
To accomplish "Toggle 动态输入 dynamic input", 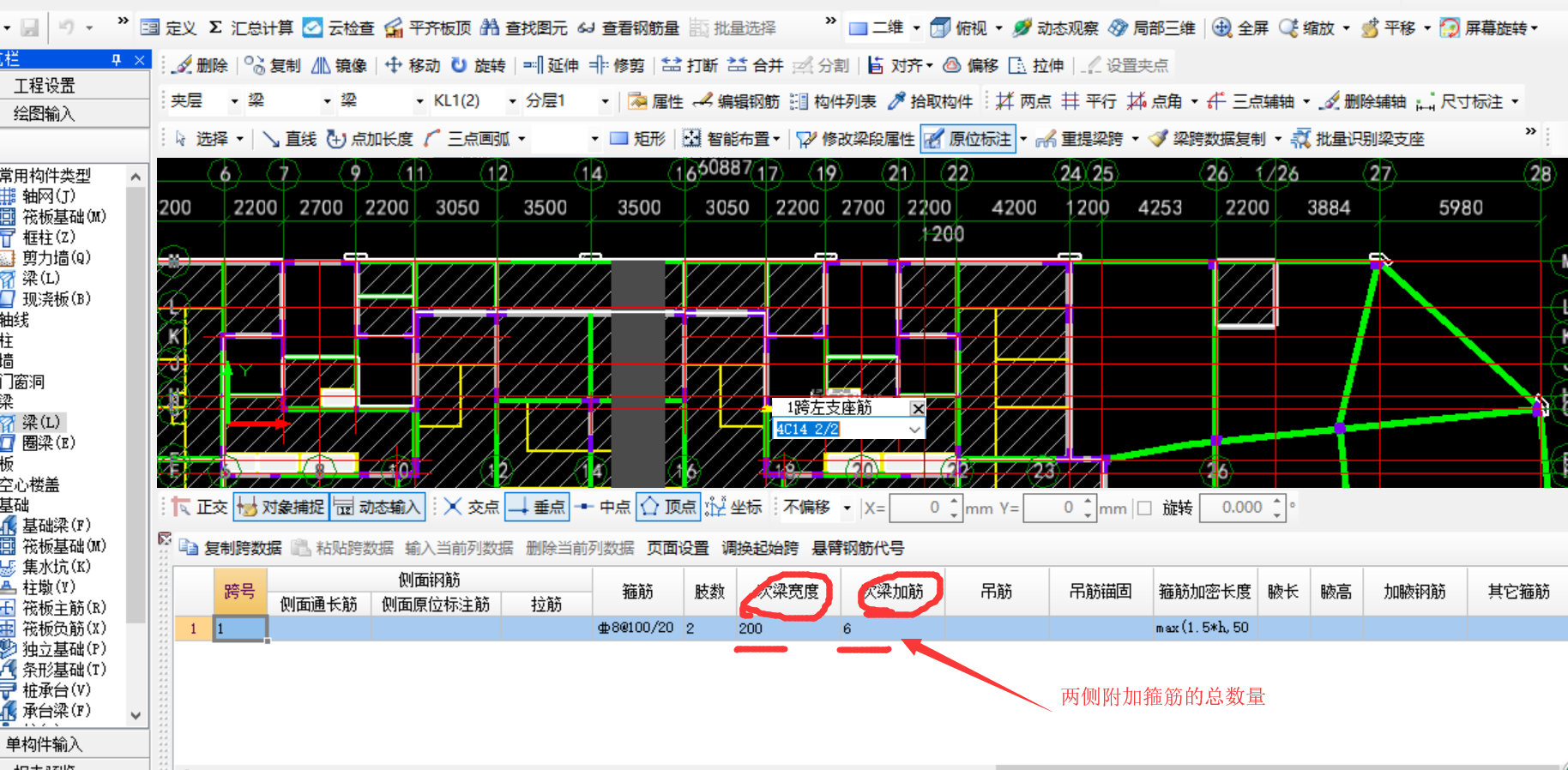I will (x=378, y=507).
